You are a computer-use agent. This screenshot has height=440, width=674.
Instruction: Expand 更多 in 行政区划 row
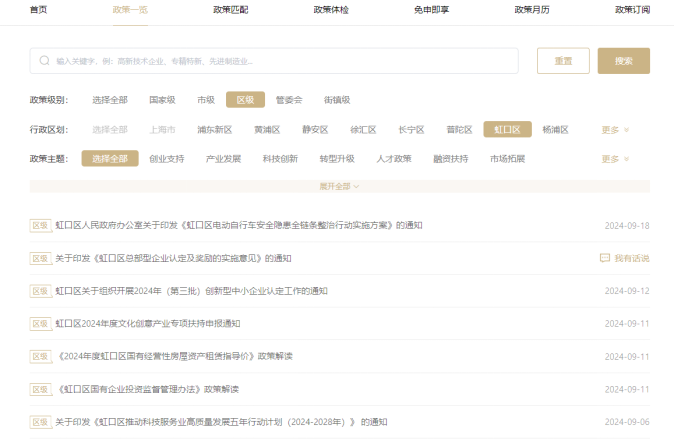(615, 130)
